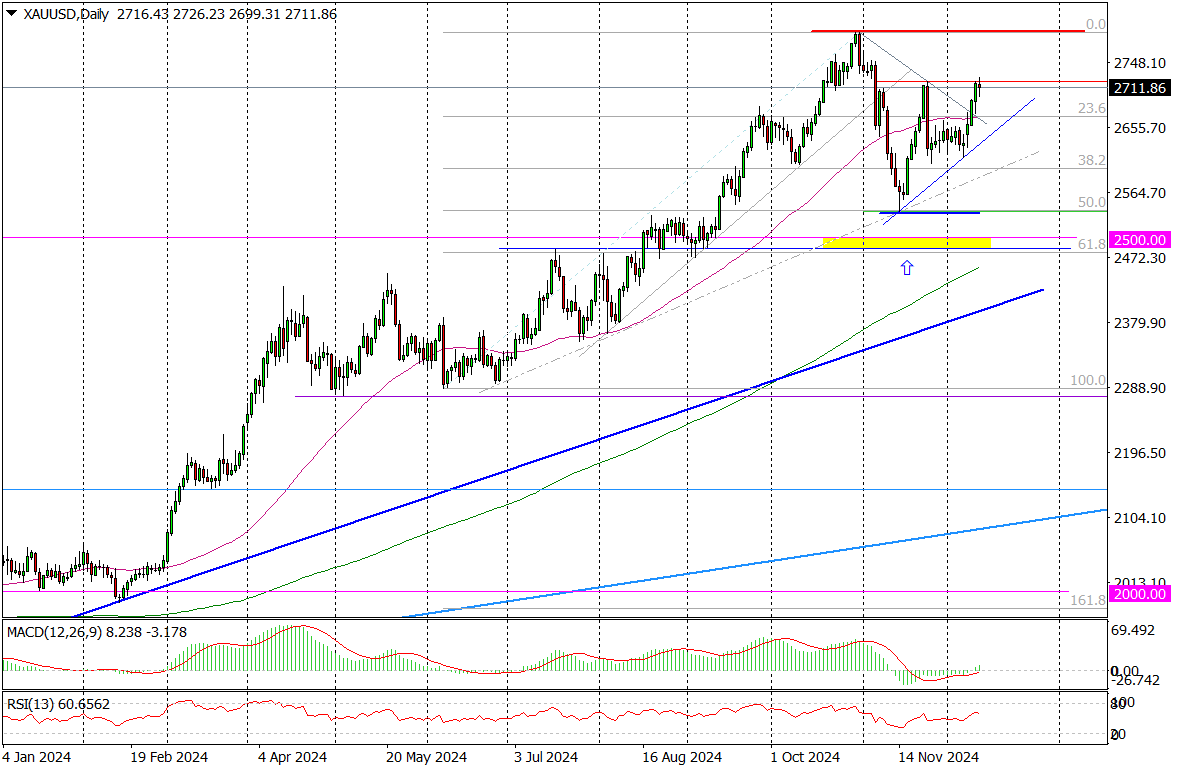Click the Fibonacci 38.2 level label
1179x771 pixels.
click(1092, 160)
